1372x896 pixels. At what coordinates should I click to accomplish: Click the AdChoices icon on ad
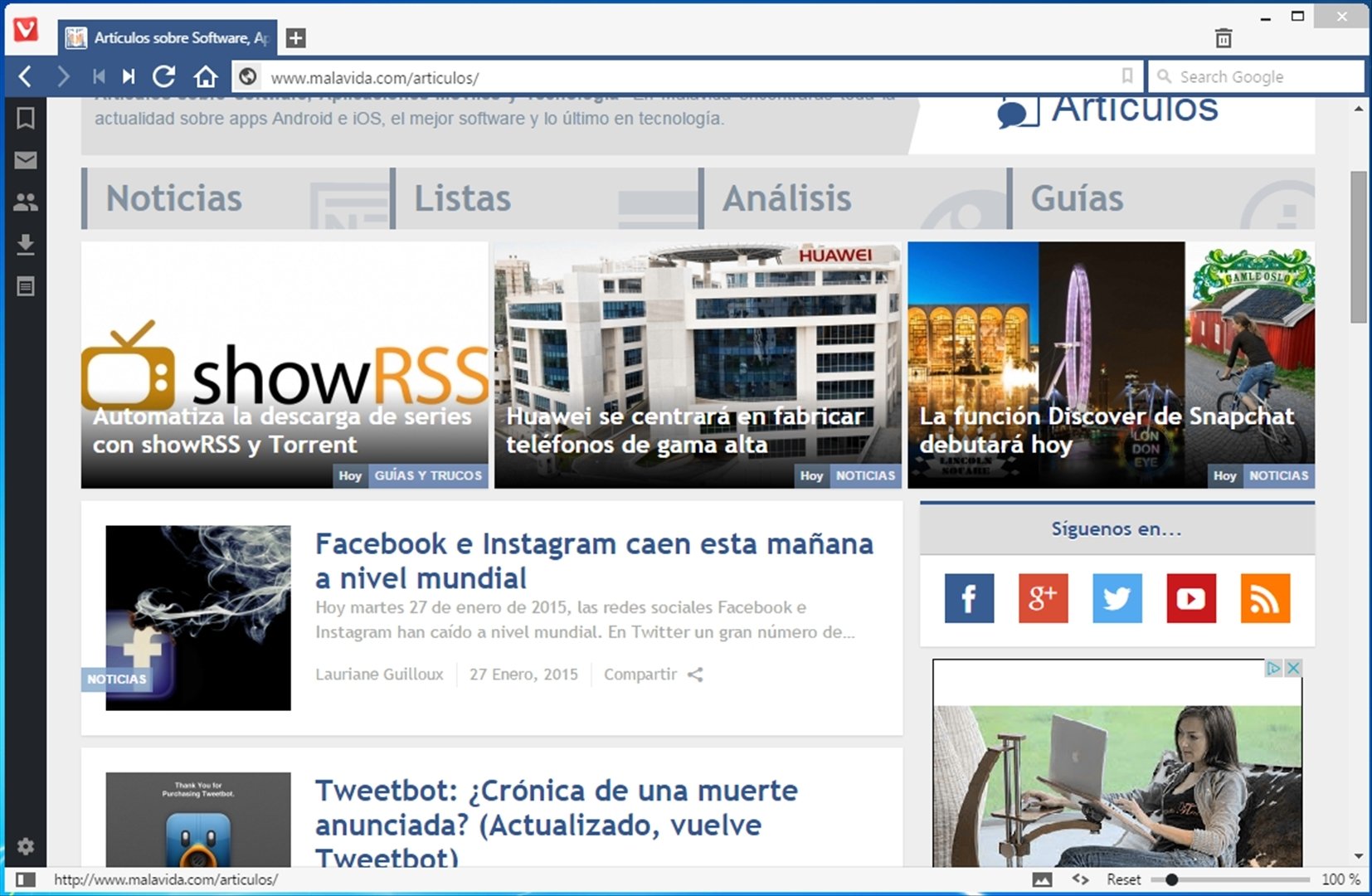click(1273, 668)
